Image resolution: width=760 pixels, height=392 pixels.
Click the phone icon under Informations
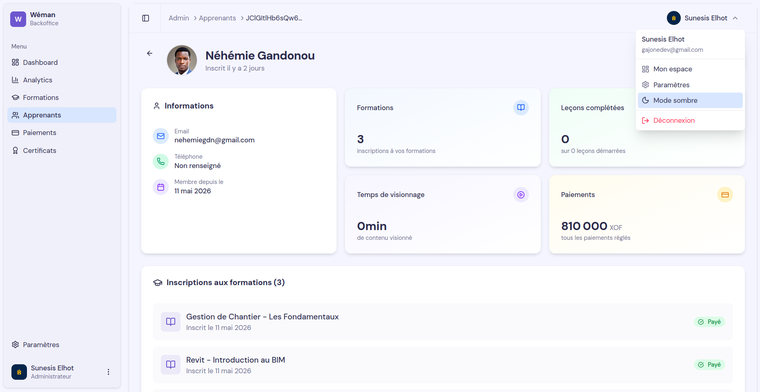(x=160, y=161)
